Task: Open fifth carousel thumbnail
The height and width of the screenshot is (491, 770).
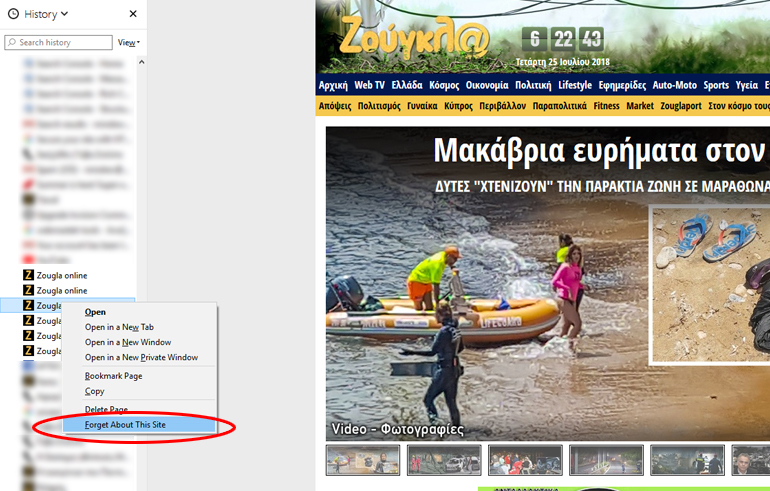Action: pos(687,460)
